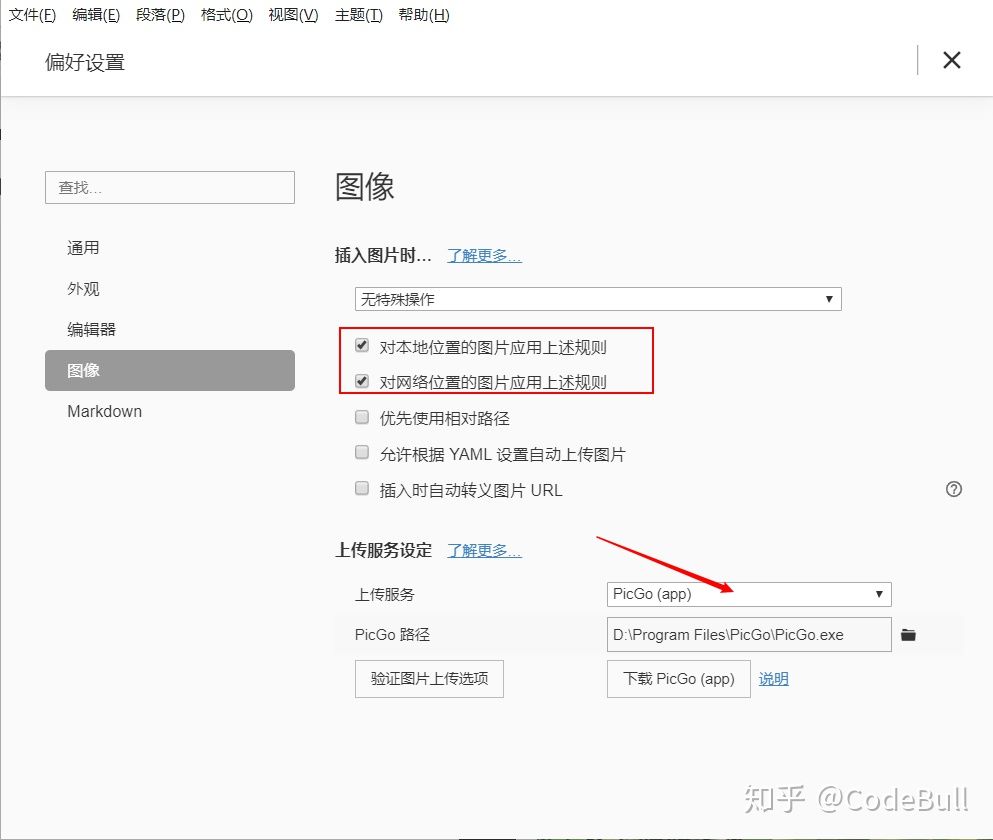Click the help question mark icon
Image resolution: width=993 pixels, height=840 pixels.
[x=953, y=489]
